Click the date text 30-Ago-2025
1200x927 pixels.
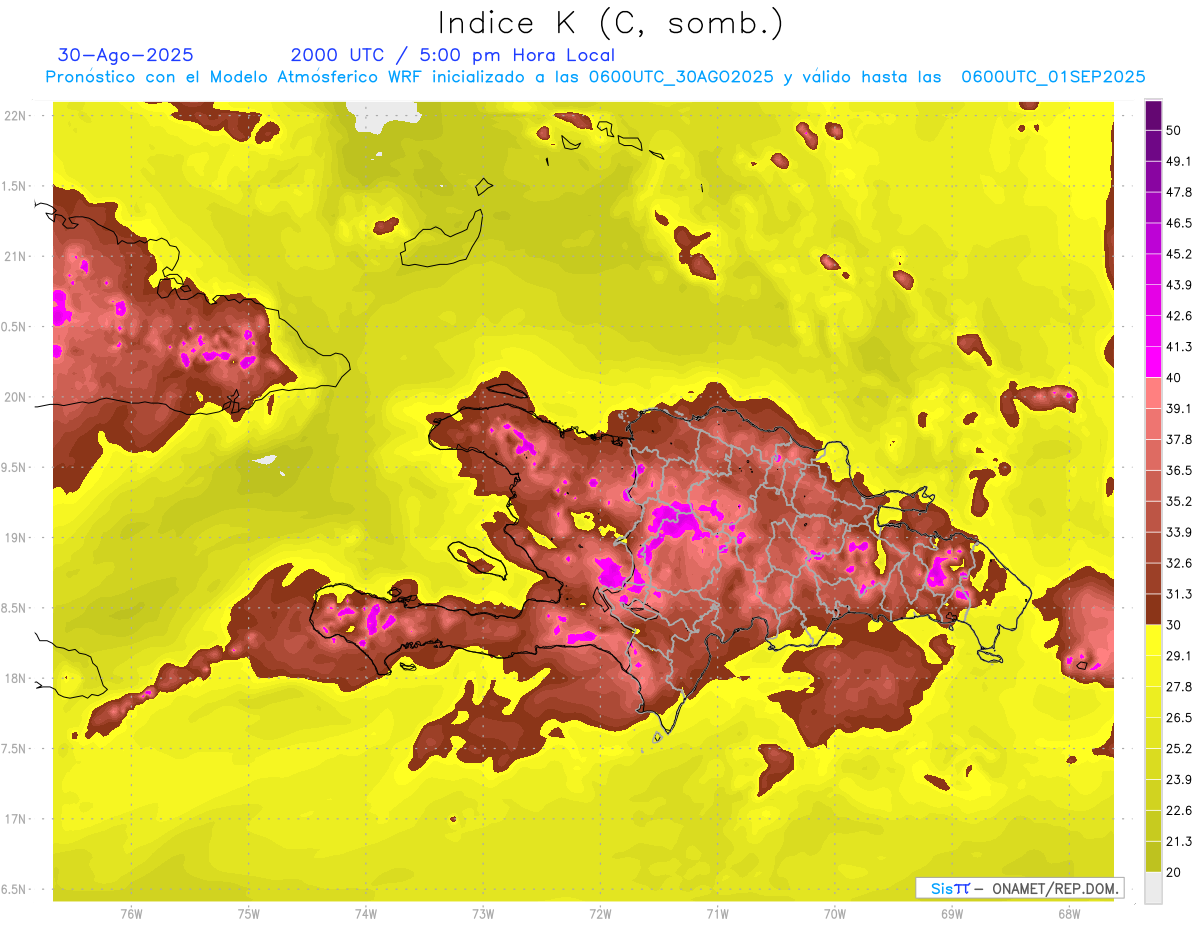[x=126, y=55]
